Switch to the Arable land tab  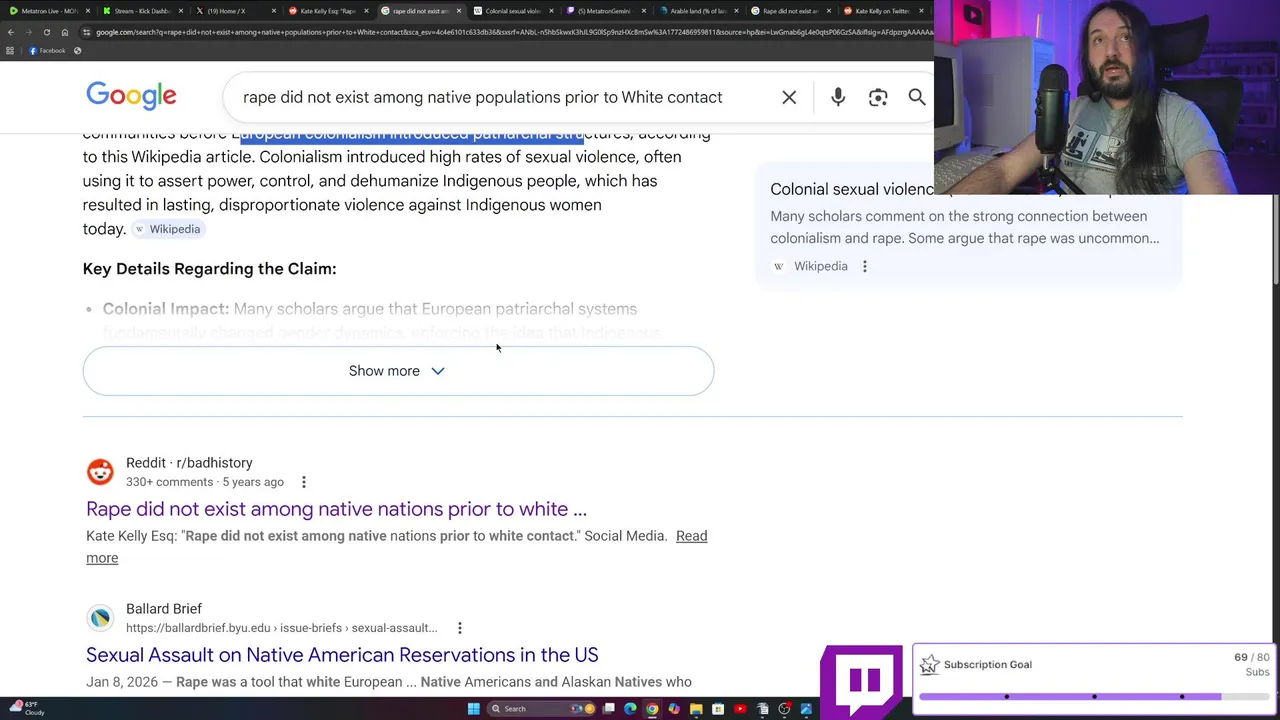point(696,11)
